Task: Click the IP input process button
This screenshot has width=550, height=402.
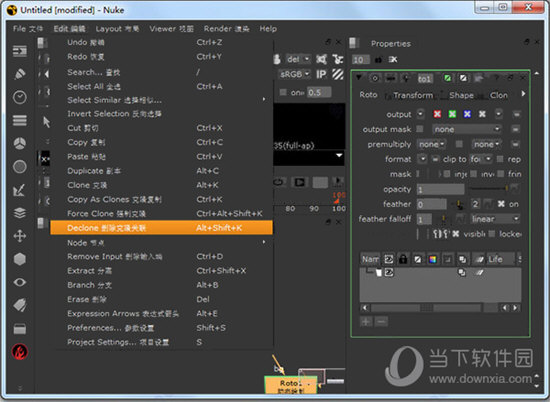Action: [x=321, y=74]
